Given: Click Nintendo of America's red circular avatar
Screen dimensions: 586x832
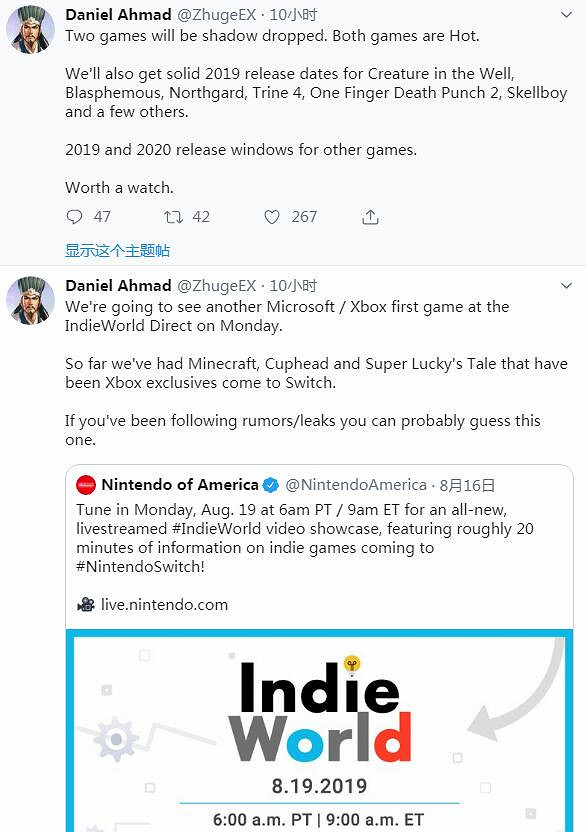Looking at the screenshot, I should click(x=86, y=484).
